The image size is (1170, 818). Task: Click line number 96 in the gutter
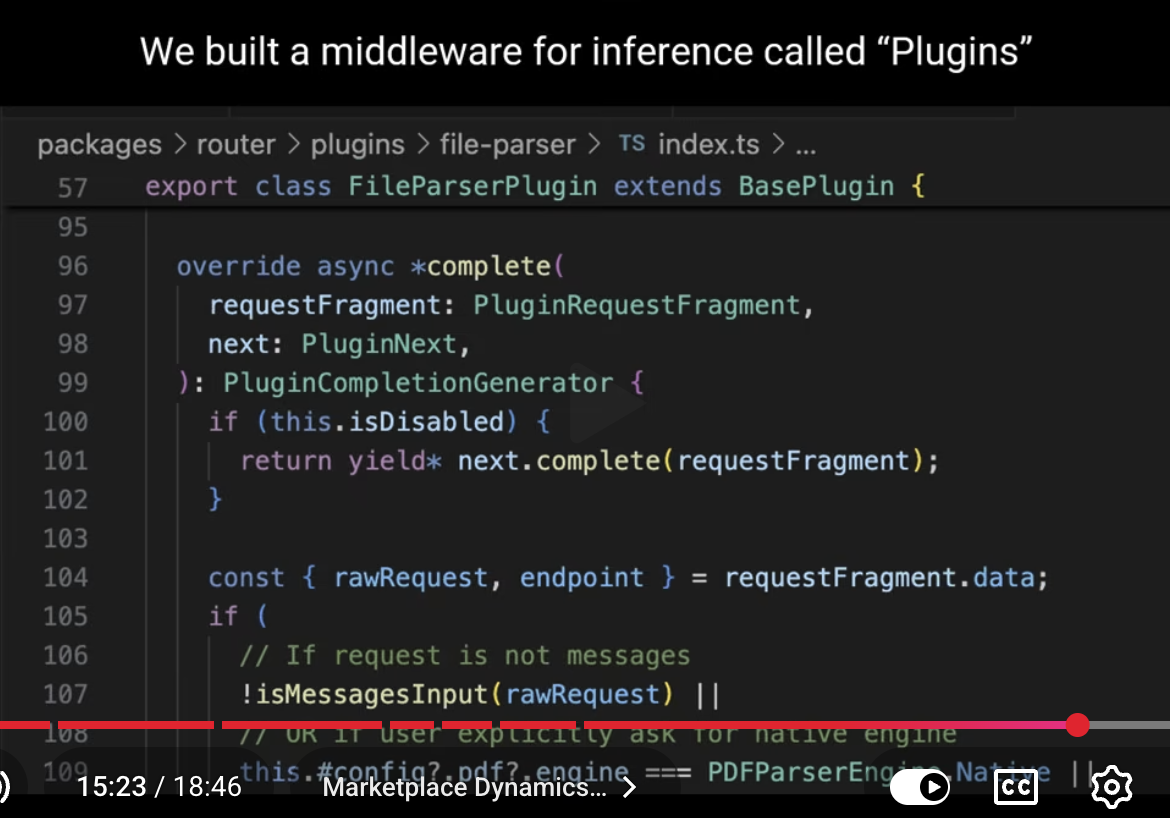pos(72,266)
